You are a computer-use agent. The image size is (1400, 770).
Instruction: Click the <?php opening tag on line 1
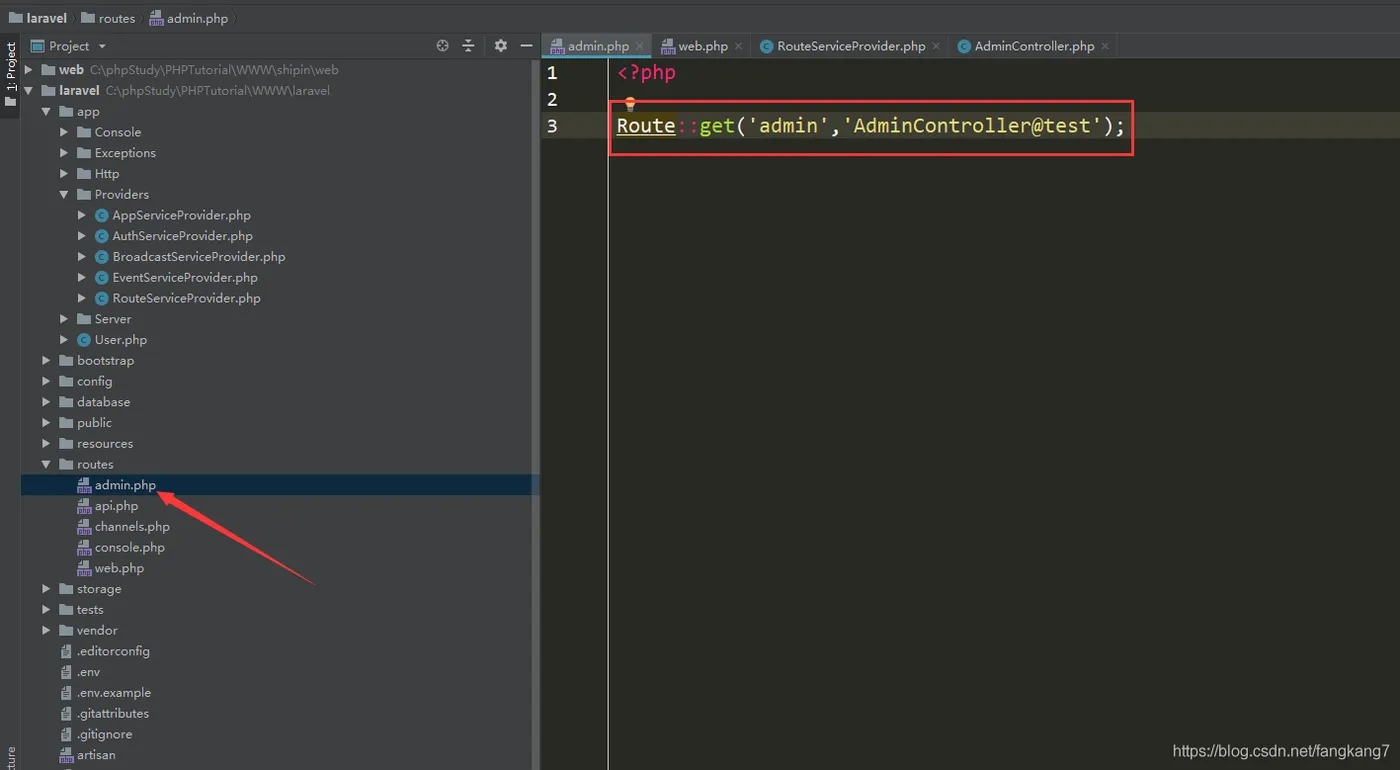647,73
